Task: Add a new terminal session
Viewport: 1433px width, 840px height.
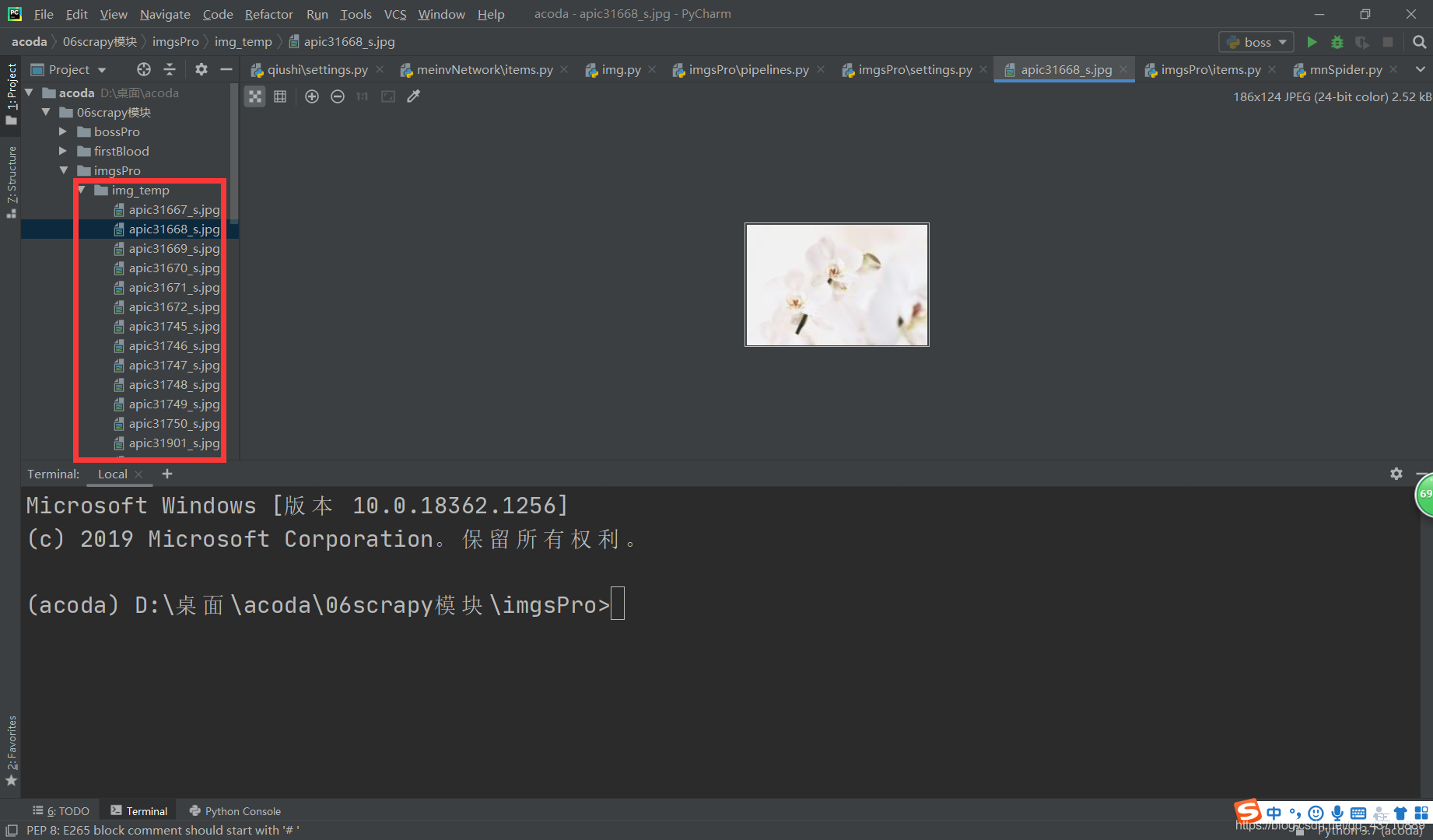Action: tap(167, 474)
